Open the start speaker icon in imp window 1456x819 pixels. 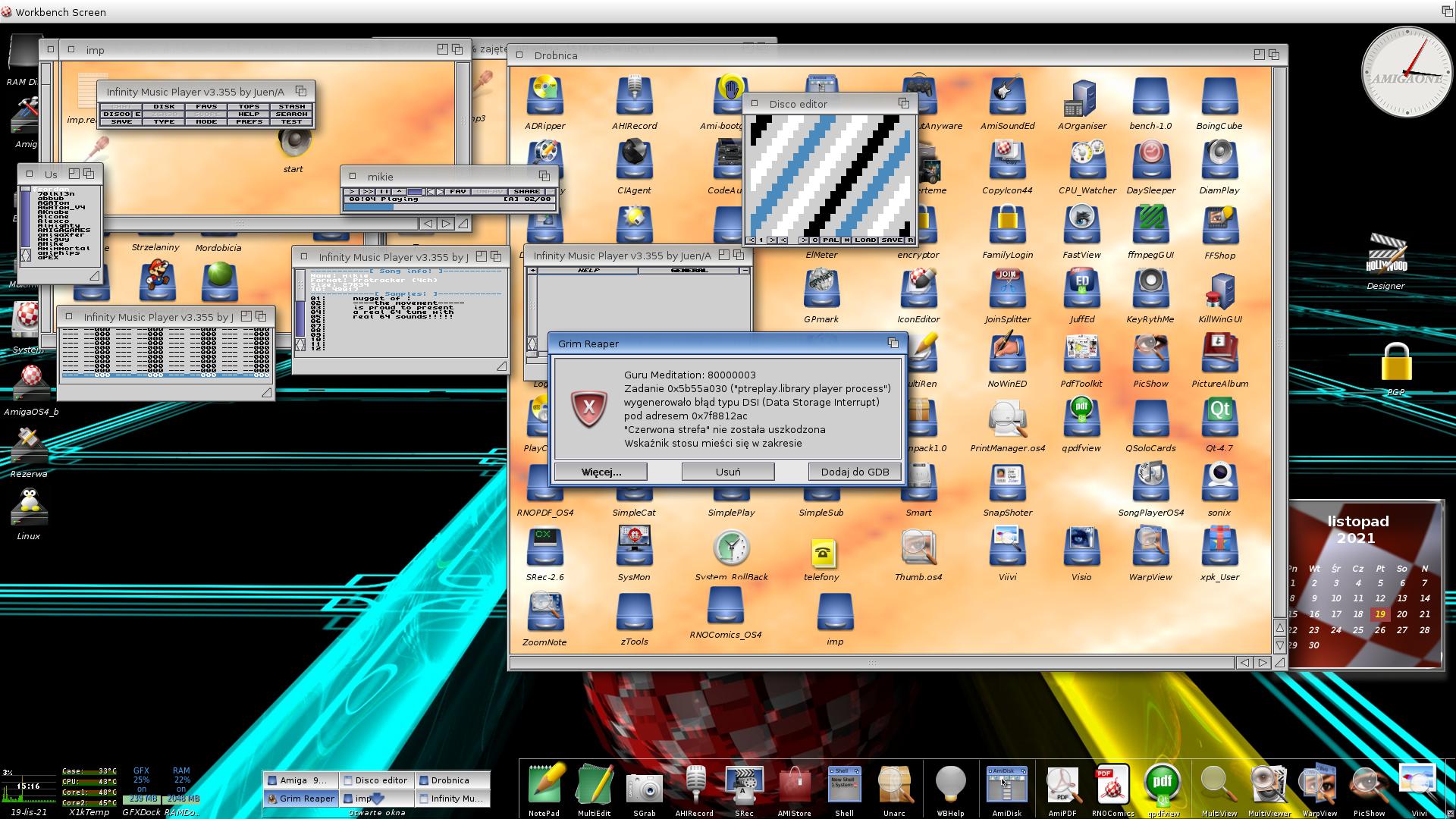(x=293, y=142)
